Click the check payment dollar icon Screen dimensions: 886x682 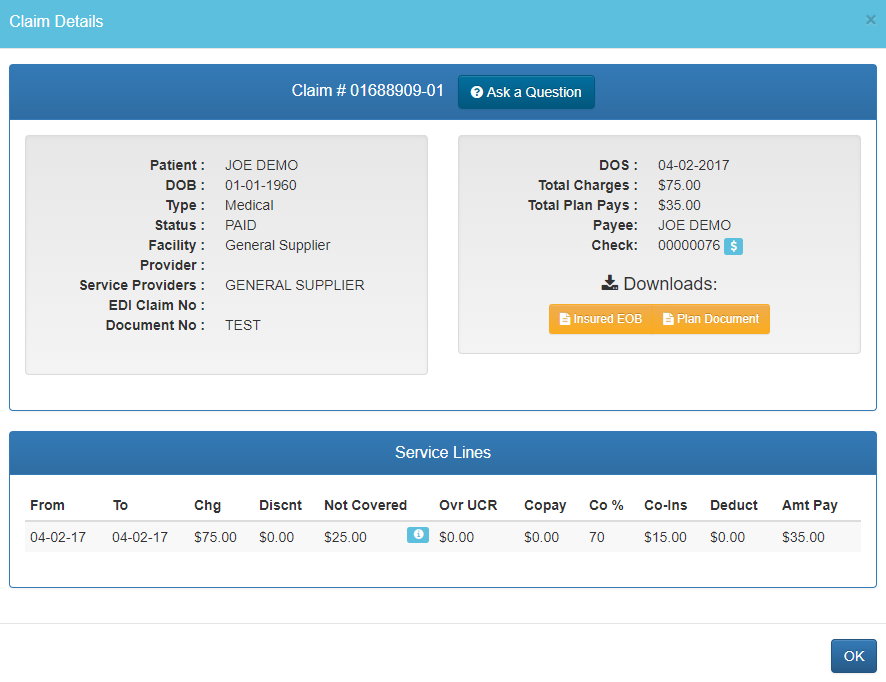733,246
